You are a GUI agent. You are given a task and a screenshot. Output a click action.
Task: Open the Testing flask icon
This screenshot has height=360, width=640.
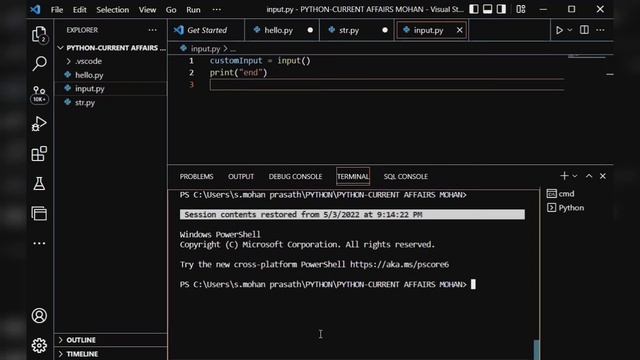39,184
